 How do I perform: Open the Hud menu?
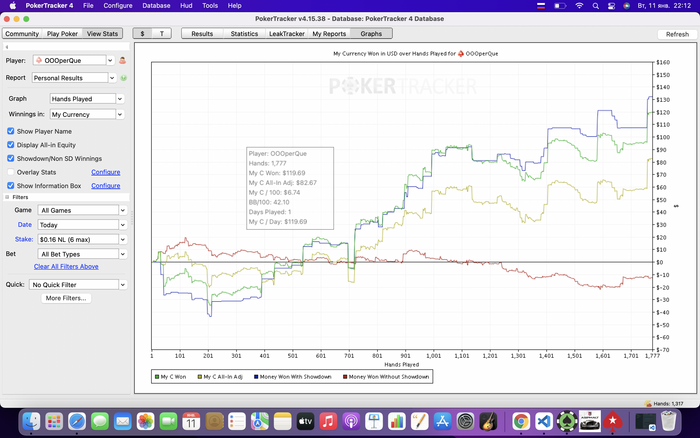click(186, 6)
